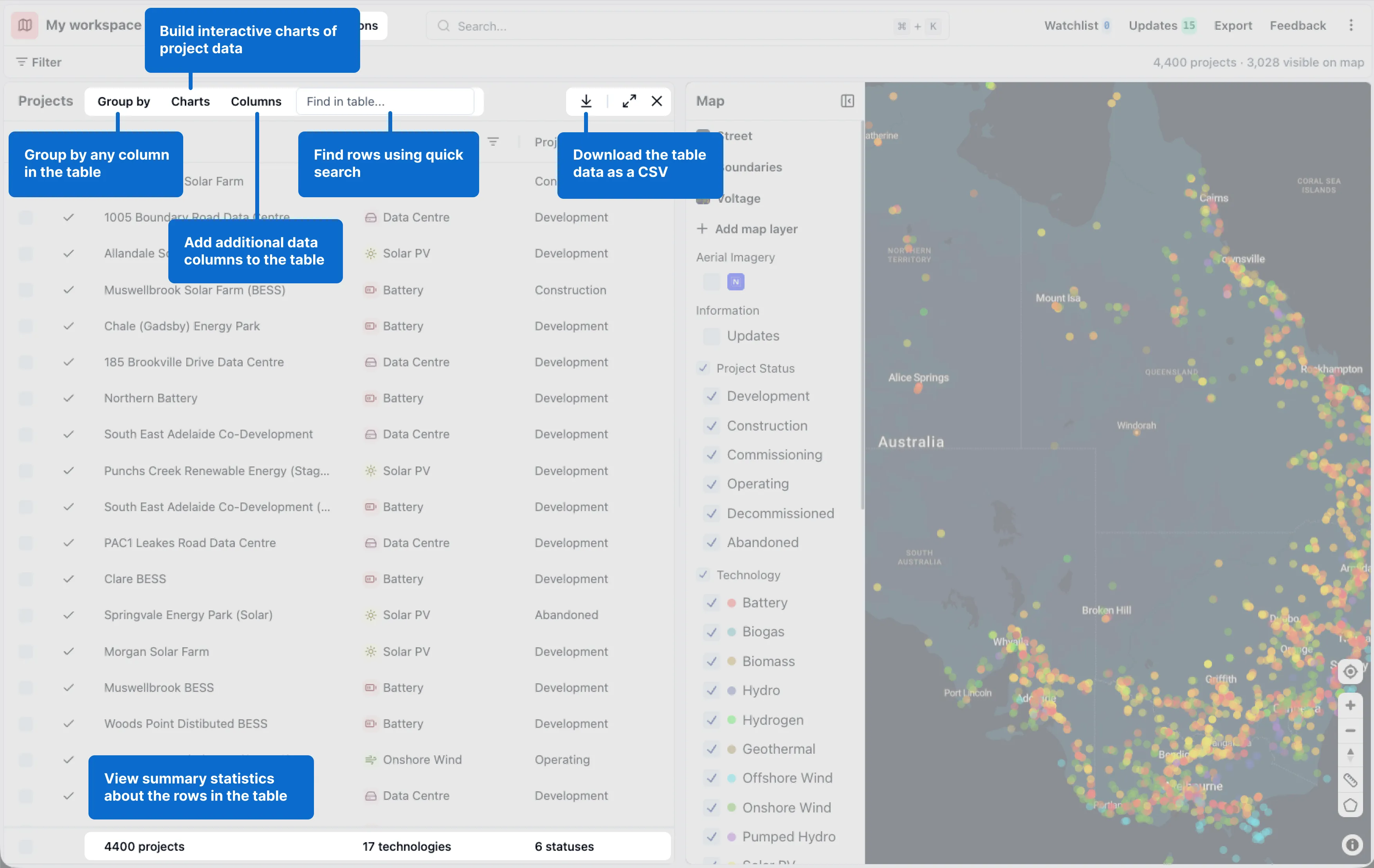
Task: Uncheck the Abandoned project status
Action: click(712, 542)
